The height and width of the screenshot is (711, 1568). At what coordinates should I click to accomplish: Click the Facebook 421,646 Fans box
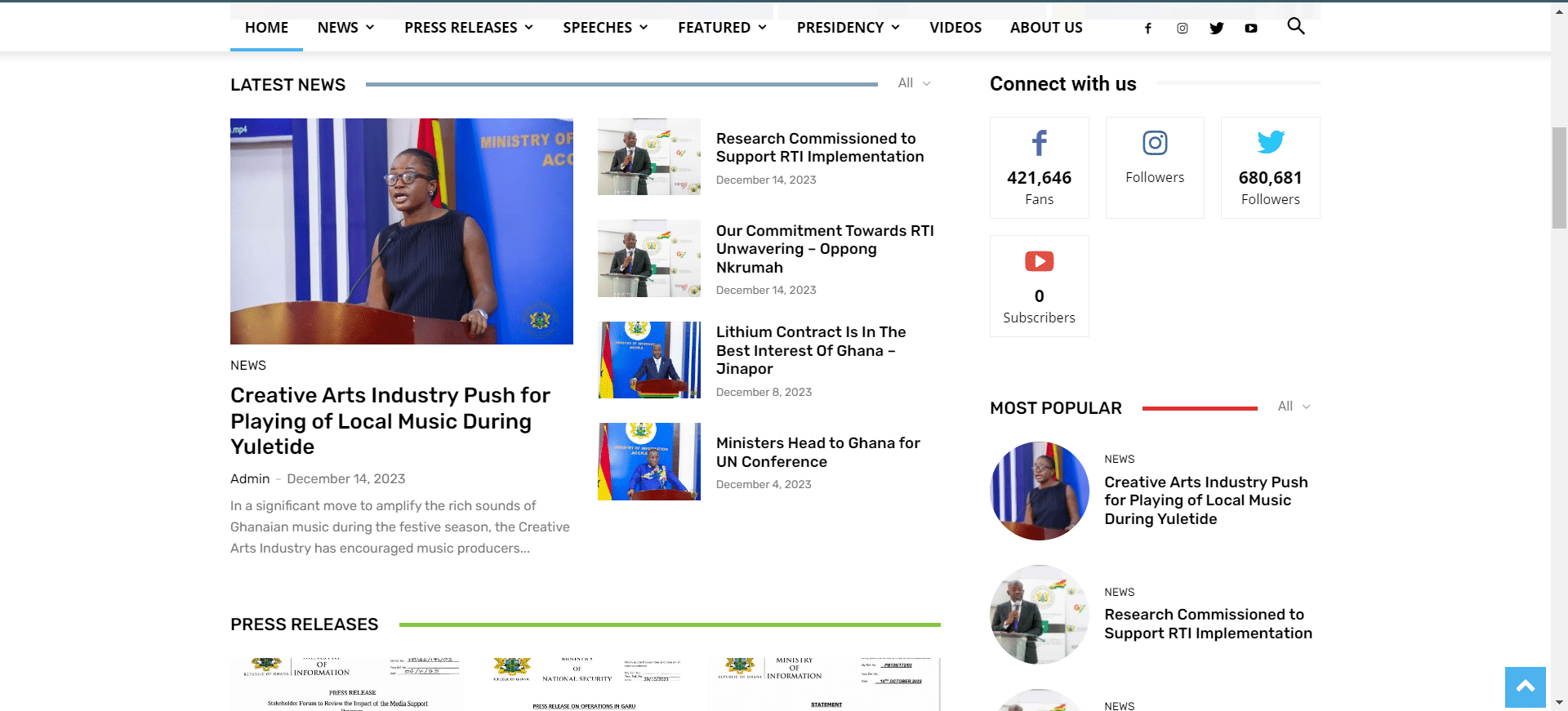(1039, 167)
